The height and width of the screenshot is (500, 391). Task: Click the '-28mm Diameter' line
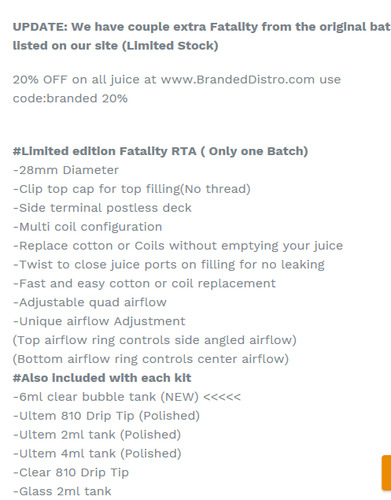(x=66, y=170)
